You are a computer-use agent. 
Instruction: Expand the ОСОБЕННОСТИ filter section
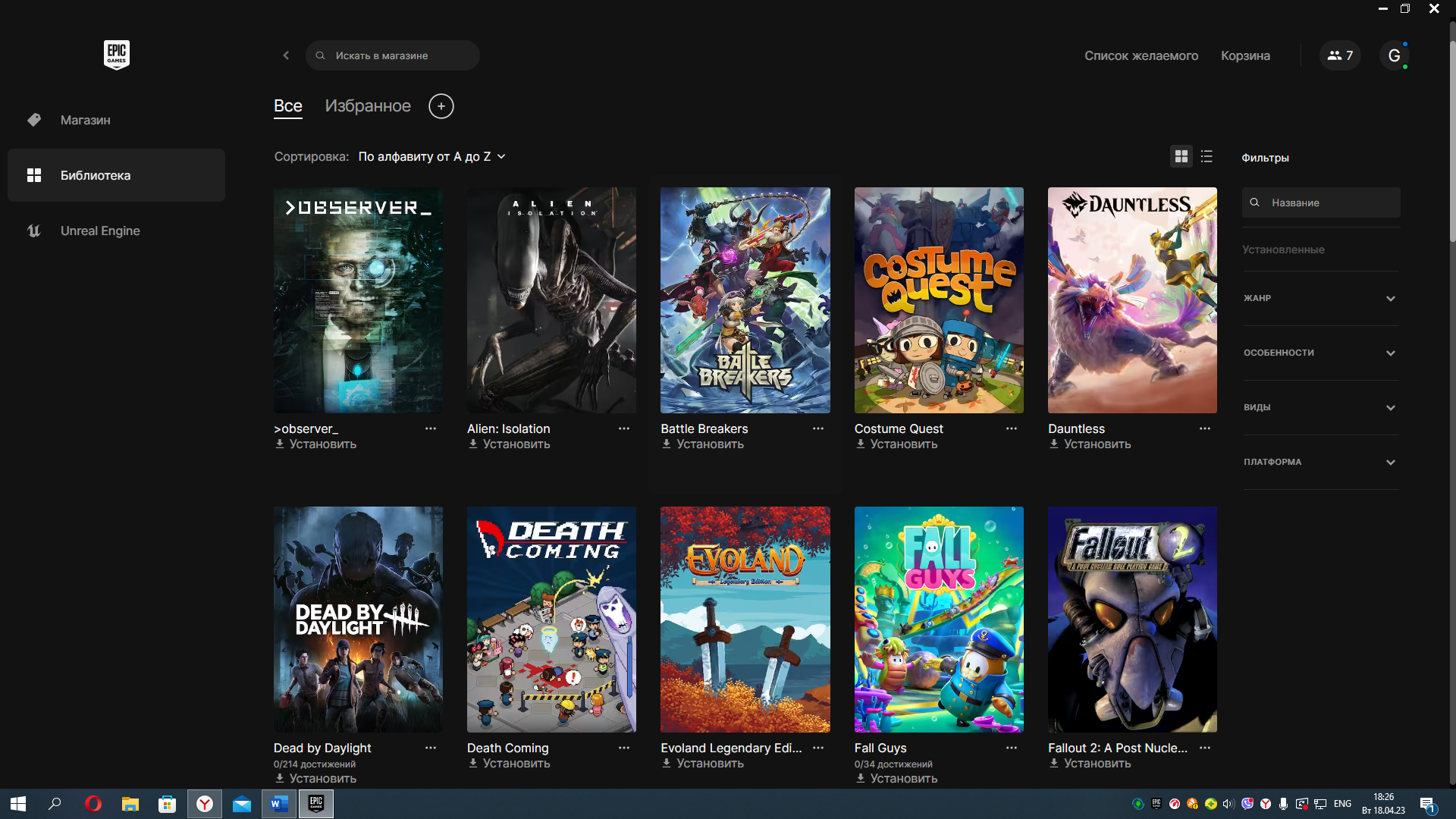[1320, 352]
